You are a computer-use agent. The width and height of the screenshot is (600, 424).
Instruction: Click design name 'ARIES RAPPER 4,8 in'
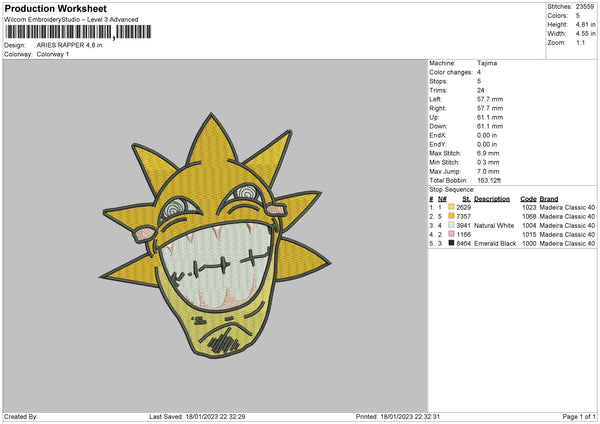pyautogui.click(x=69, y=45)
